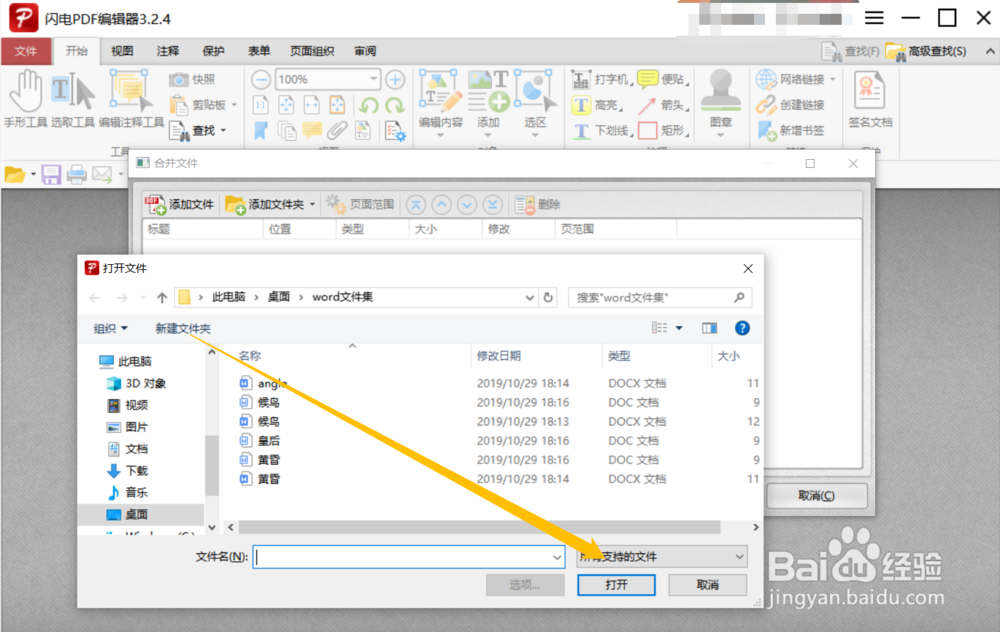
Task: Move item down in merge list
Action: pos(467,204)
